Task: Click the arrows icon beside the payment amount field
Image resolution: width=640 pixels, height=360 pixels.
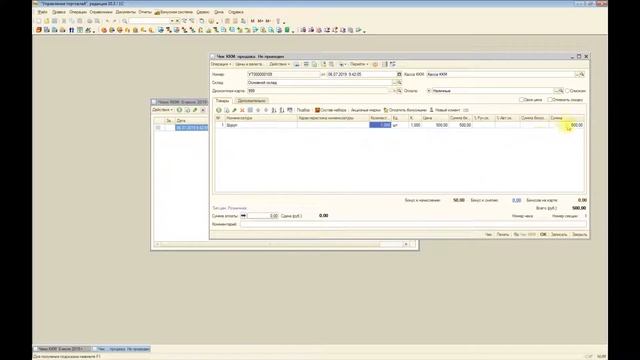Action: pos(243,216)
